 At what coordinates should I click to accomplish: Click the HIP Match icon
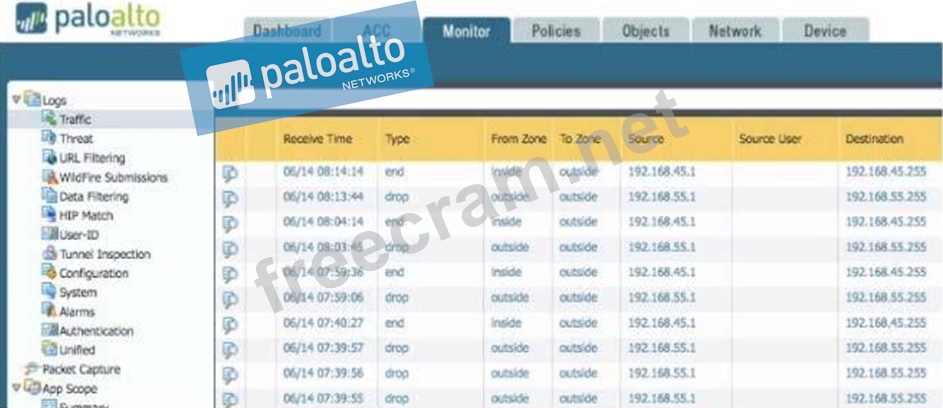coord(49,215)
